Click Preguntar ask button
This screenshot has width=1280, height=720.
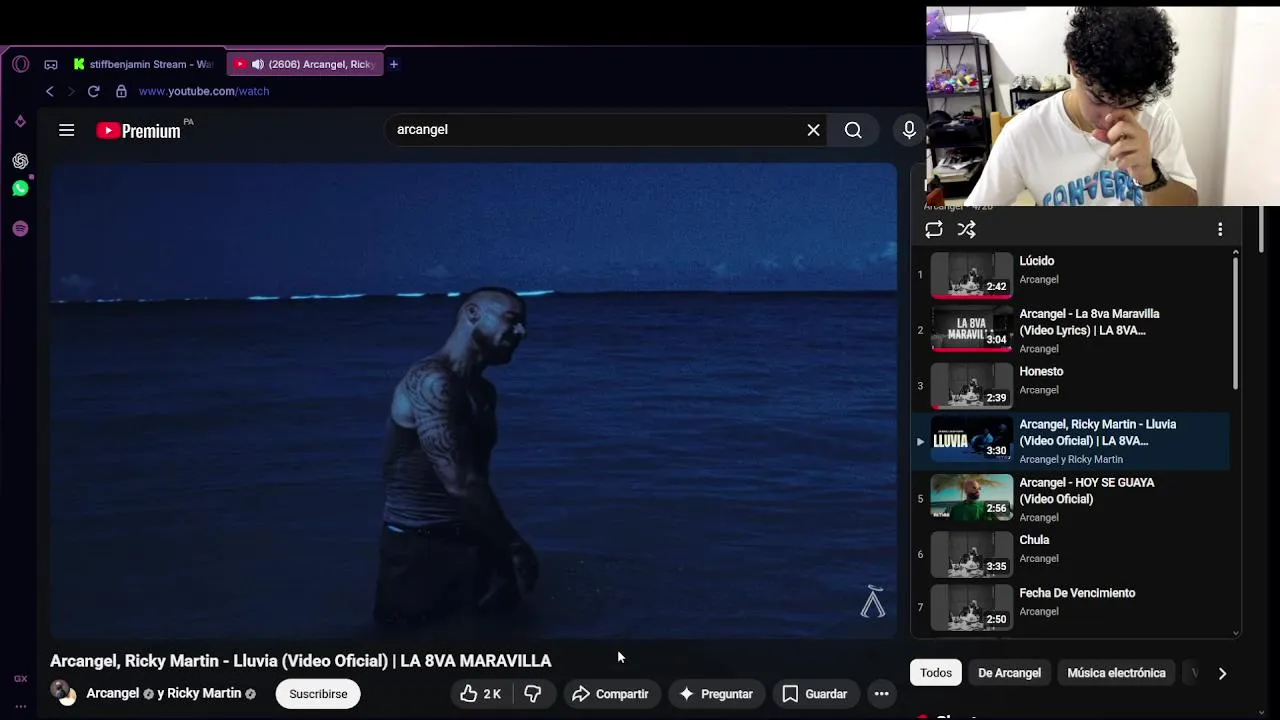(x=716, y=694)
